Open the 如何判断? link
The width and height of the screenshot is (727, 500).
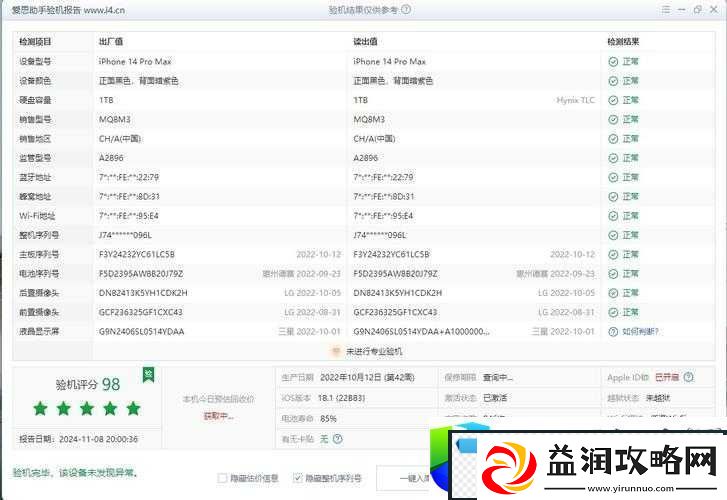[640, 332]
